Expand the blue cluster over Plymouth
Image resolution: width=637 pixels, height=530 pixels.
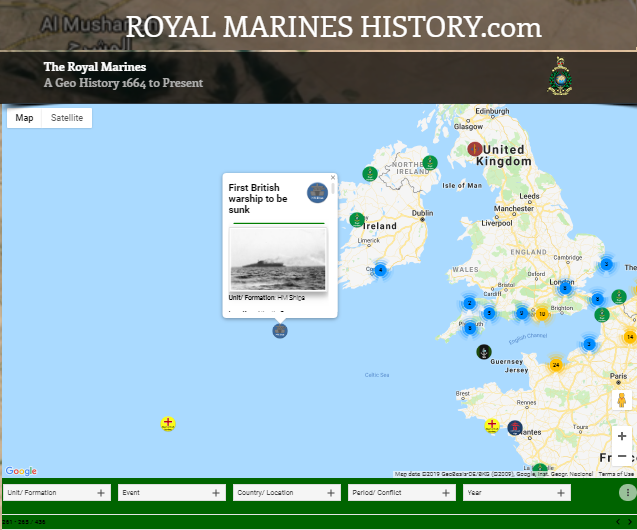pos(470,328)
